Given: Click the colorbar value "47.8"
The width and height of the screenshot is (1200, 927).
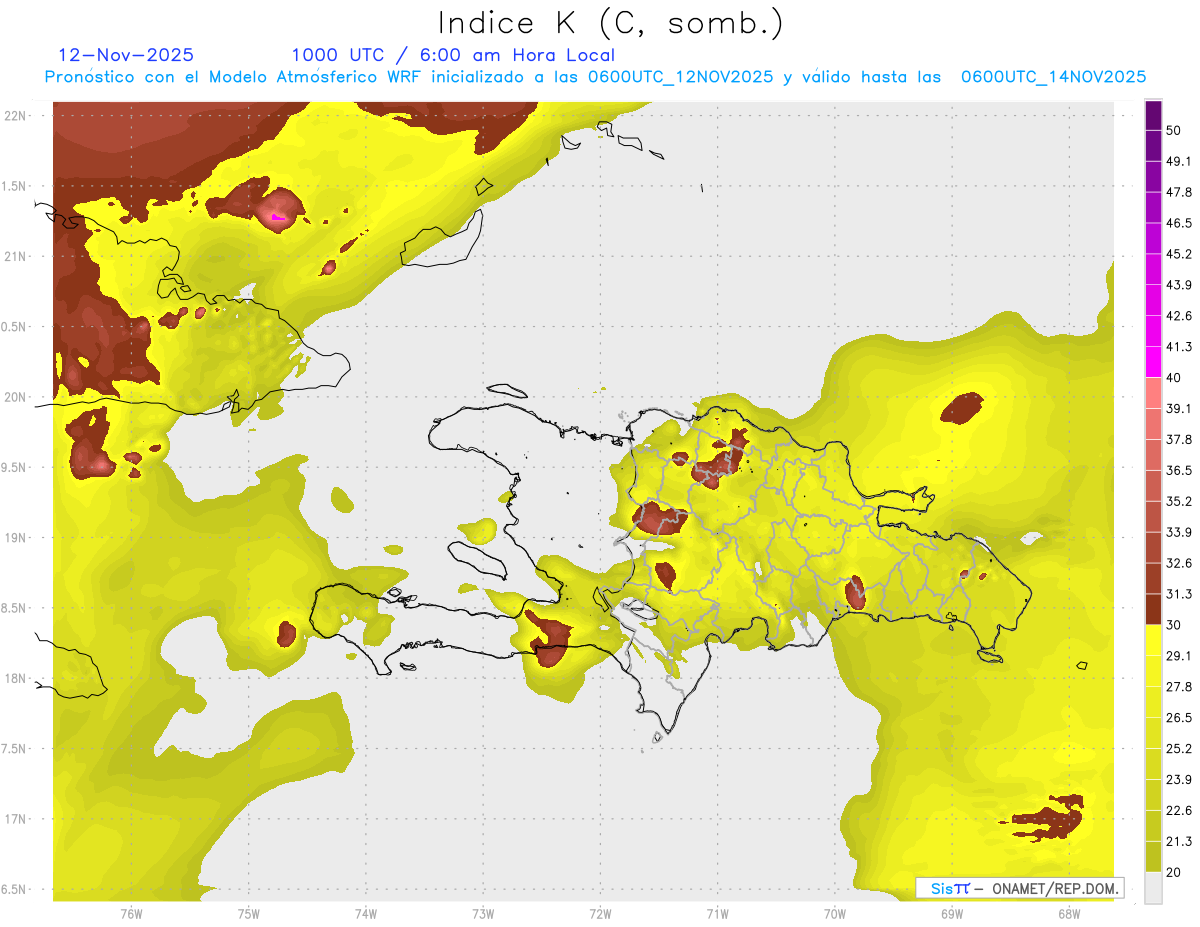Looking at the screenshot, I should point(1179,192).
